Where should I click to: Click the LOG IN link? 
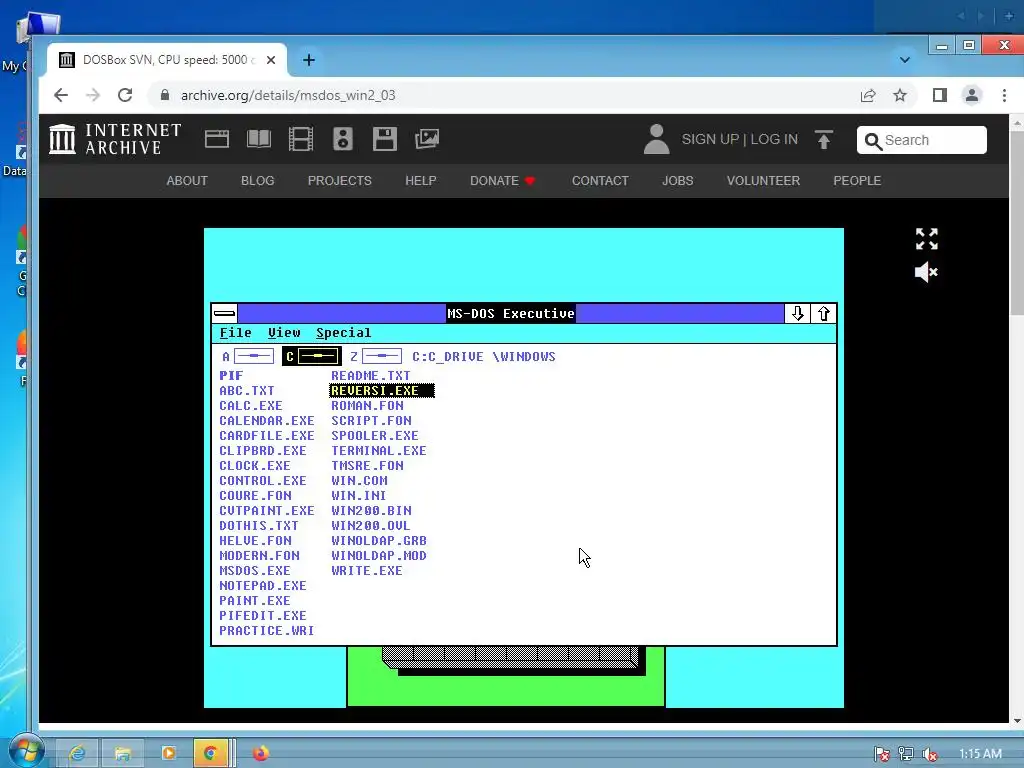pyautogui.click(x=774, y=139)
